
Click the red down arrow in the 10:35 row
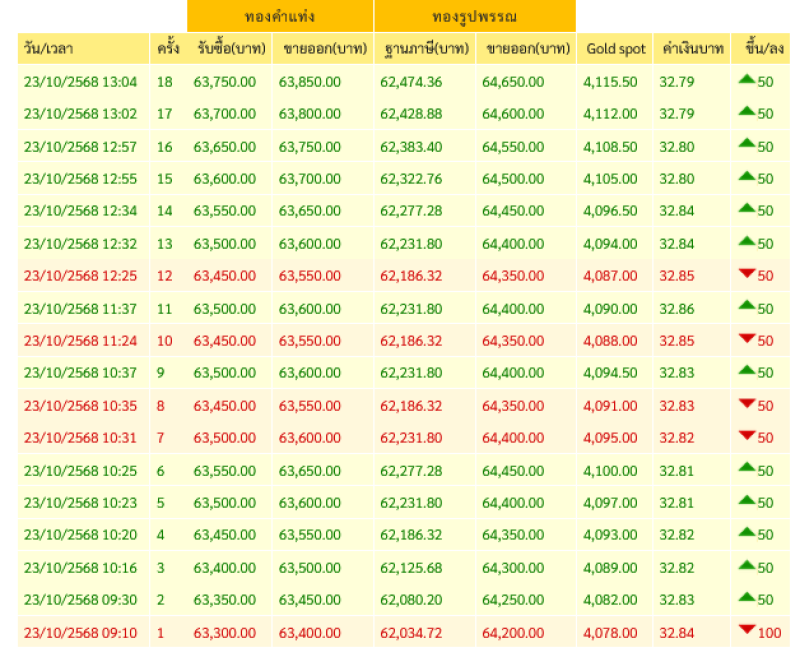click(x=746, y=405)
